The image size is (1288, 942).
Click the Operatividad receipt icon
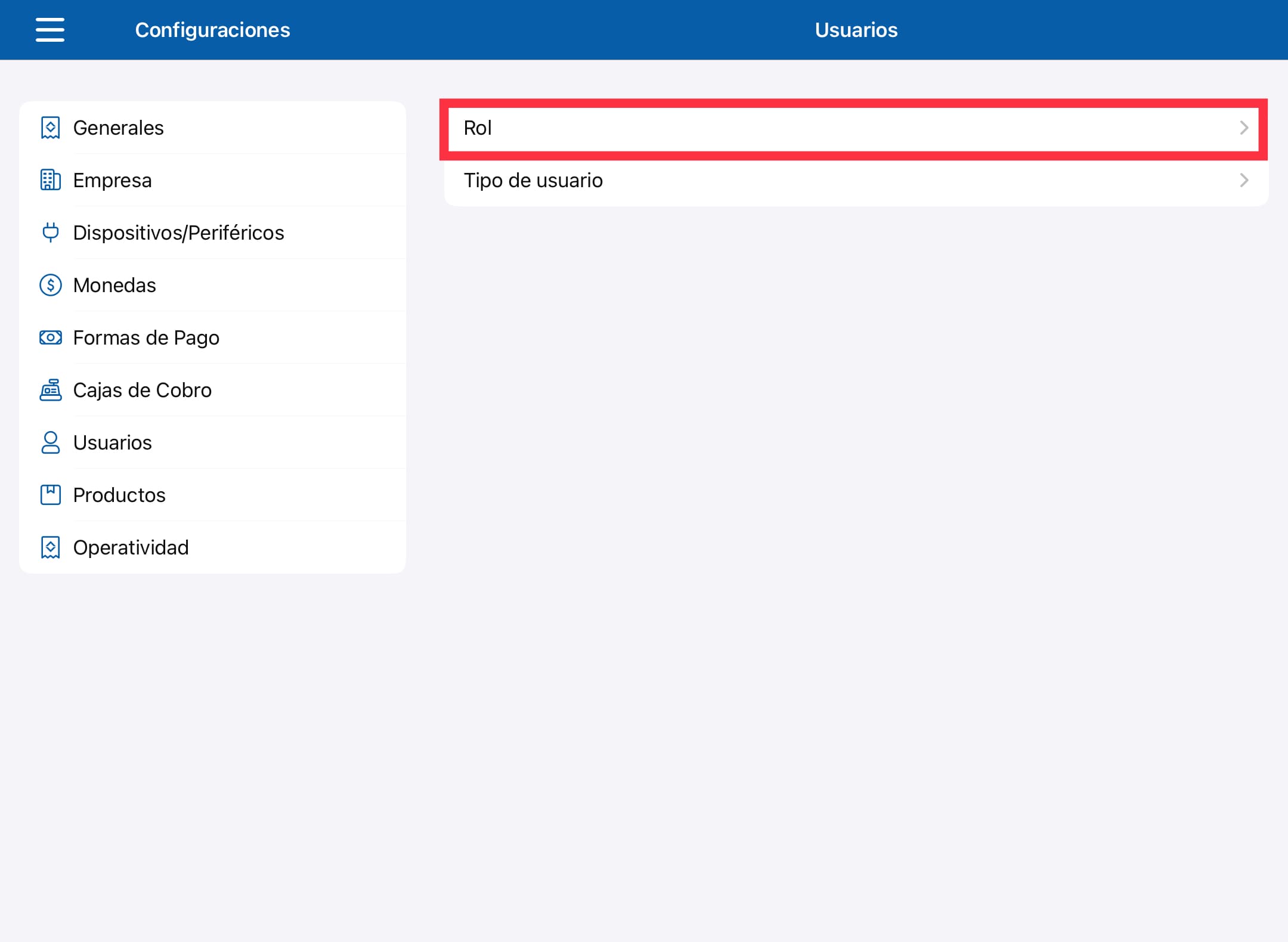tap(51, 547)
